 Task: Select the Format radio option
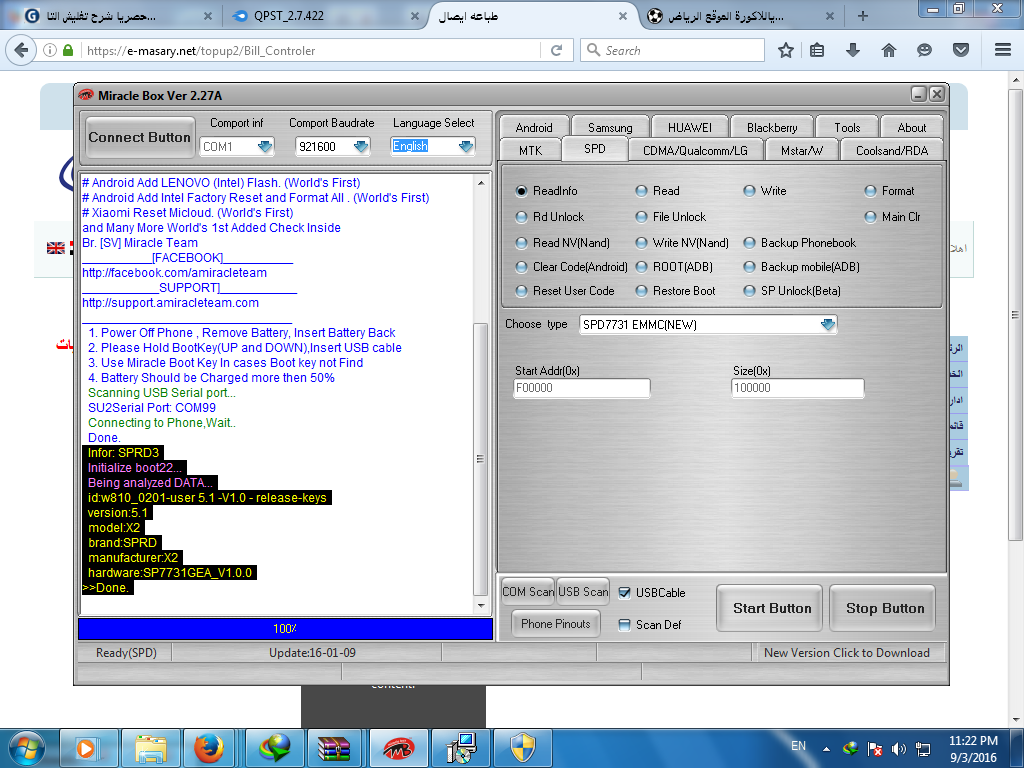point(870,191)
